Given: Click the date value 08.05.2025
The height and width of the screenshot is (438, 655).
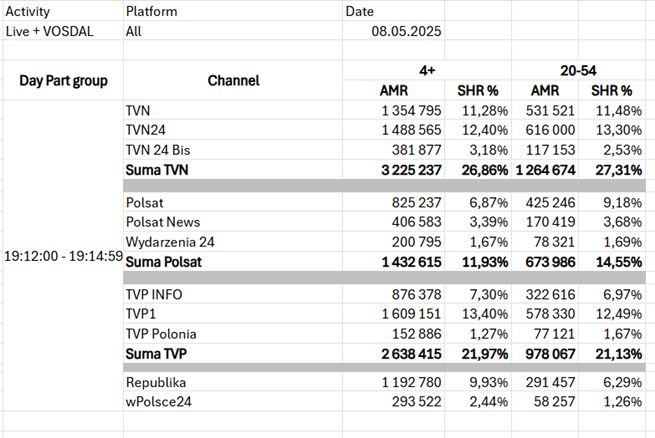Looking at the screenshot, I should pyautogui.click(x=407, y=30).
